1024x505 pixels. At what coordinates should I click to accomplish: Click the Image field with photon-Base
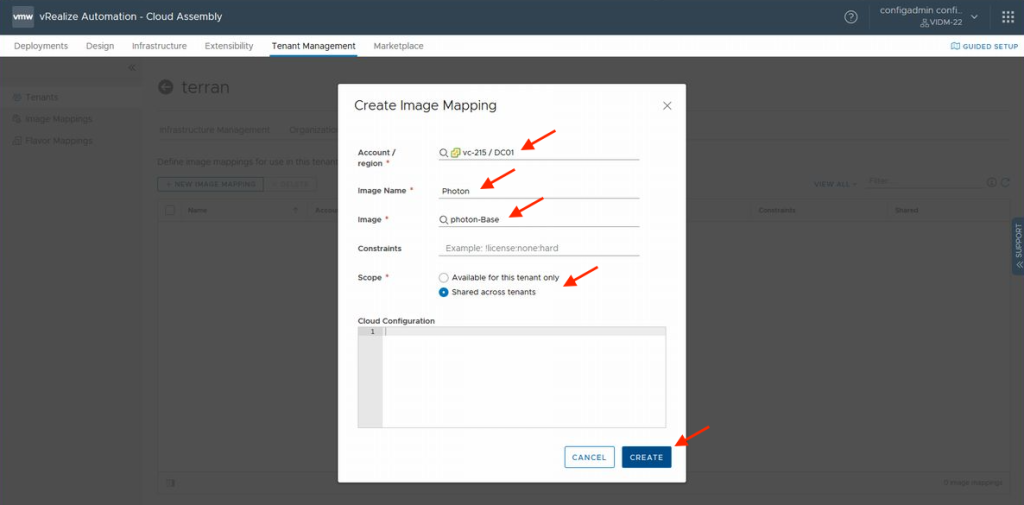tap(539, 220)
